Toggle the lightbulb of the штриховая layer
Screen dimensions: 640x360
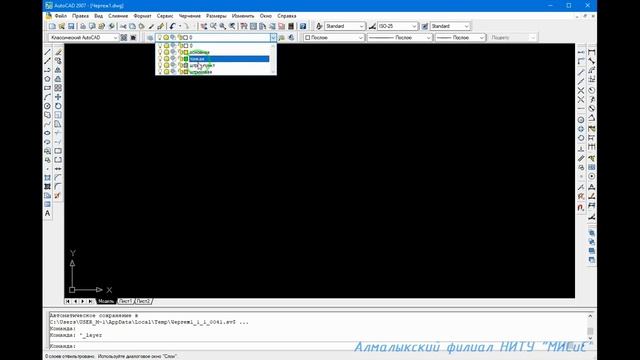coord(160,72)
